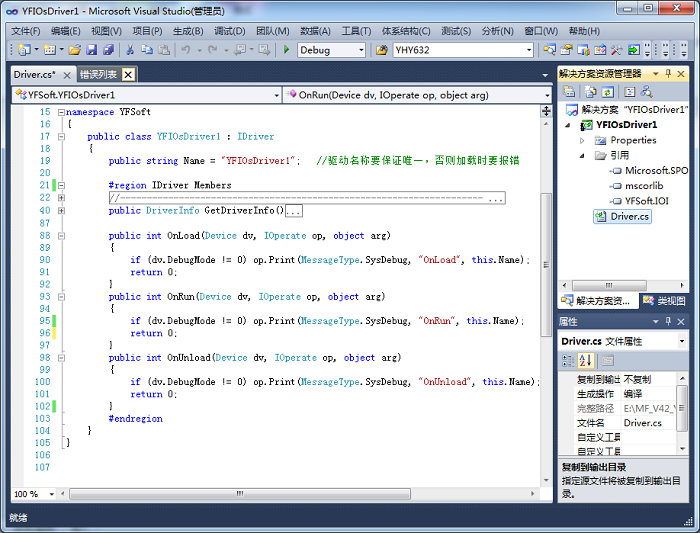Click the Open File folder icon
This screenshot has width=700, height=533.
75,50
